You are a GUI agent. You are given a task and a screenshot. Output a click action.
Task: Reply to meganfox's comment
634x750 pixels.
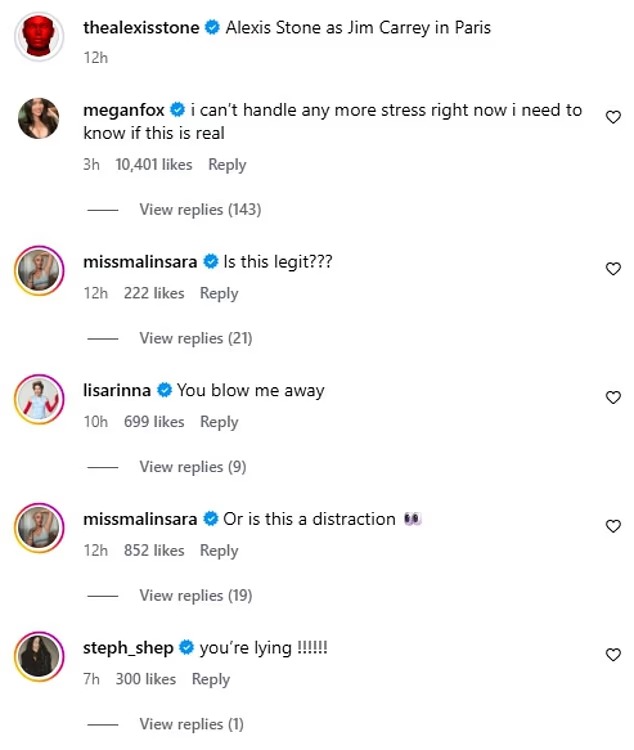click(227, 165)
